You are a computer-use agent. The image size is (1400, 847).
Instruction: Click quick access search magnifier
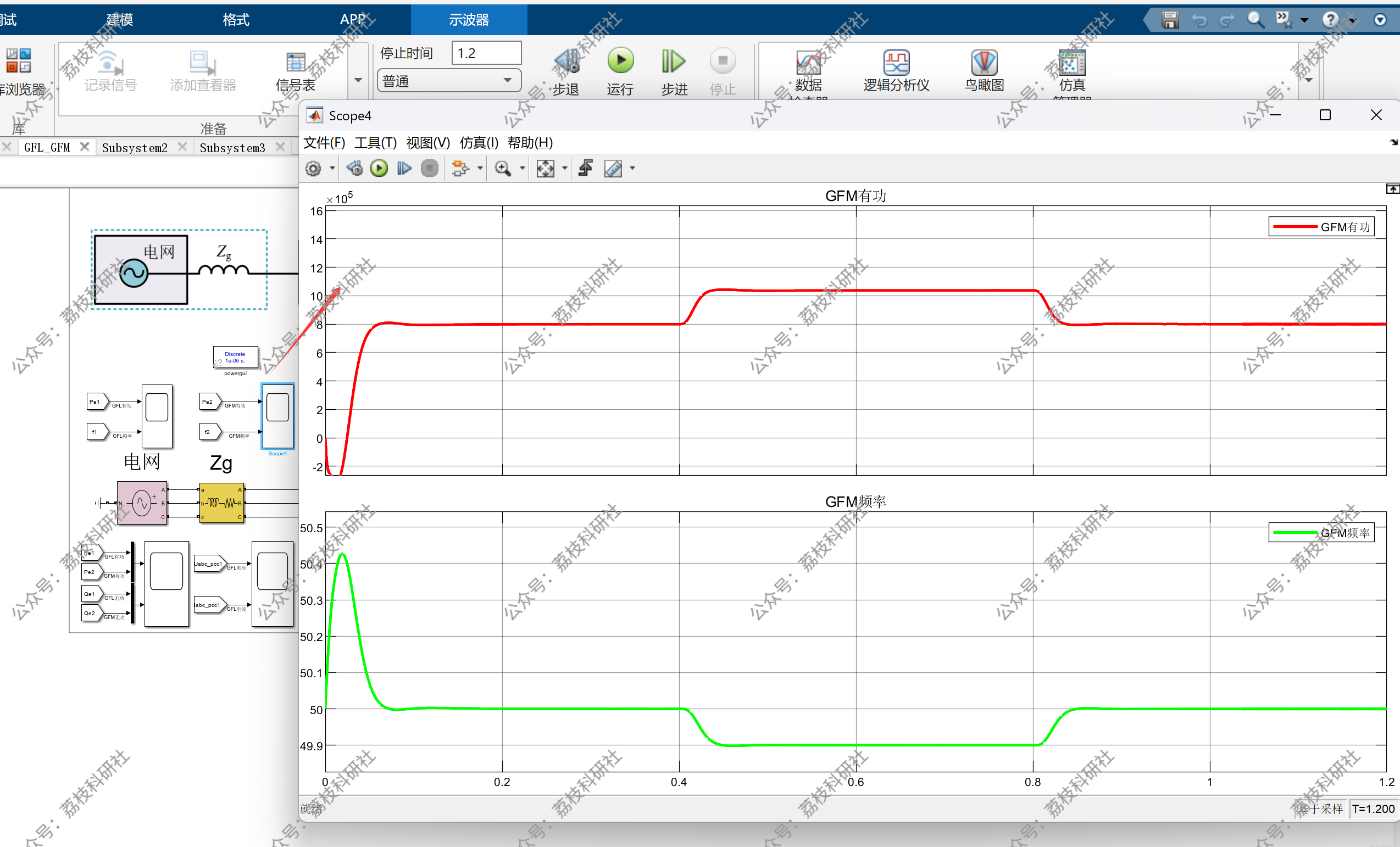tap(1255, 20)
